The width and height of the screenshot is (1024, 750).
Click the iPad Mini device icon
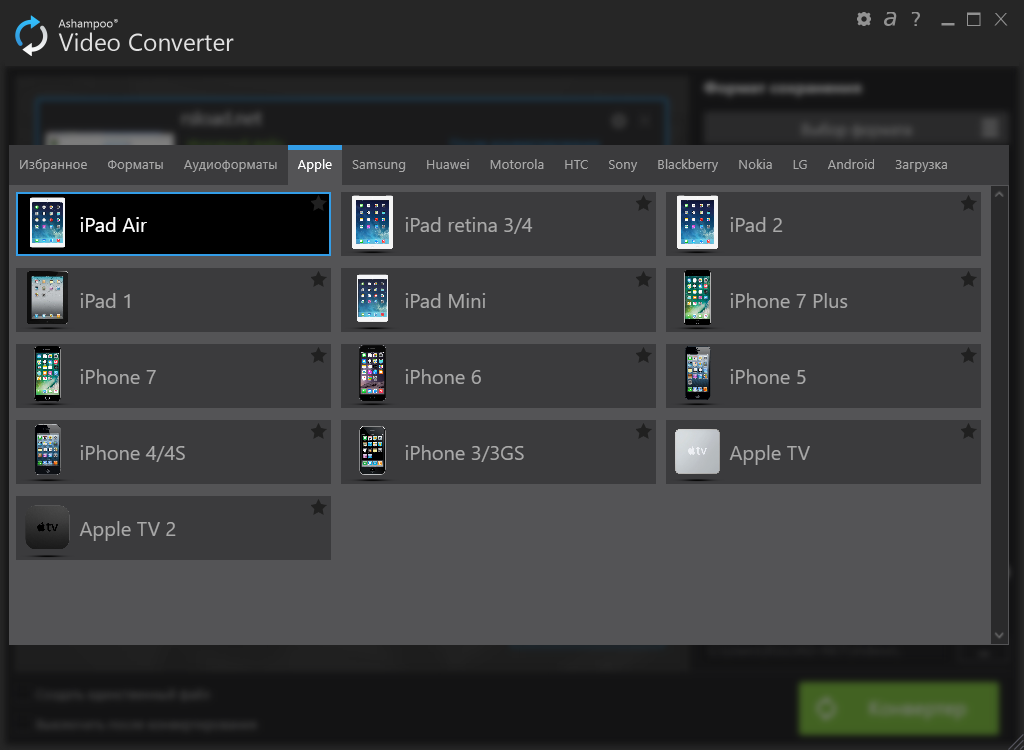point(371,299)
